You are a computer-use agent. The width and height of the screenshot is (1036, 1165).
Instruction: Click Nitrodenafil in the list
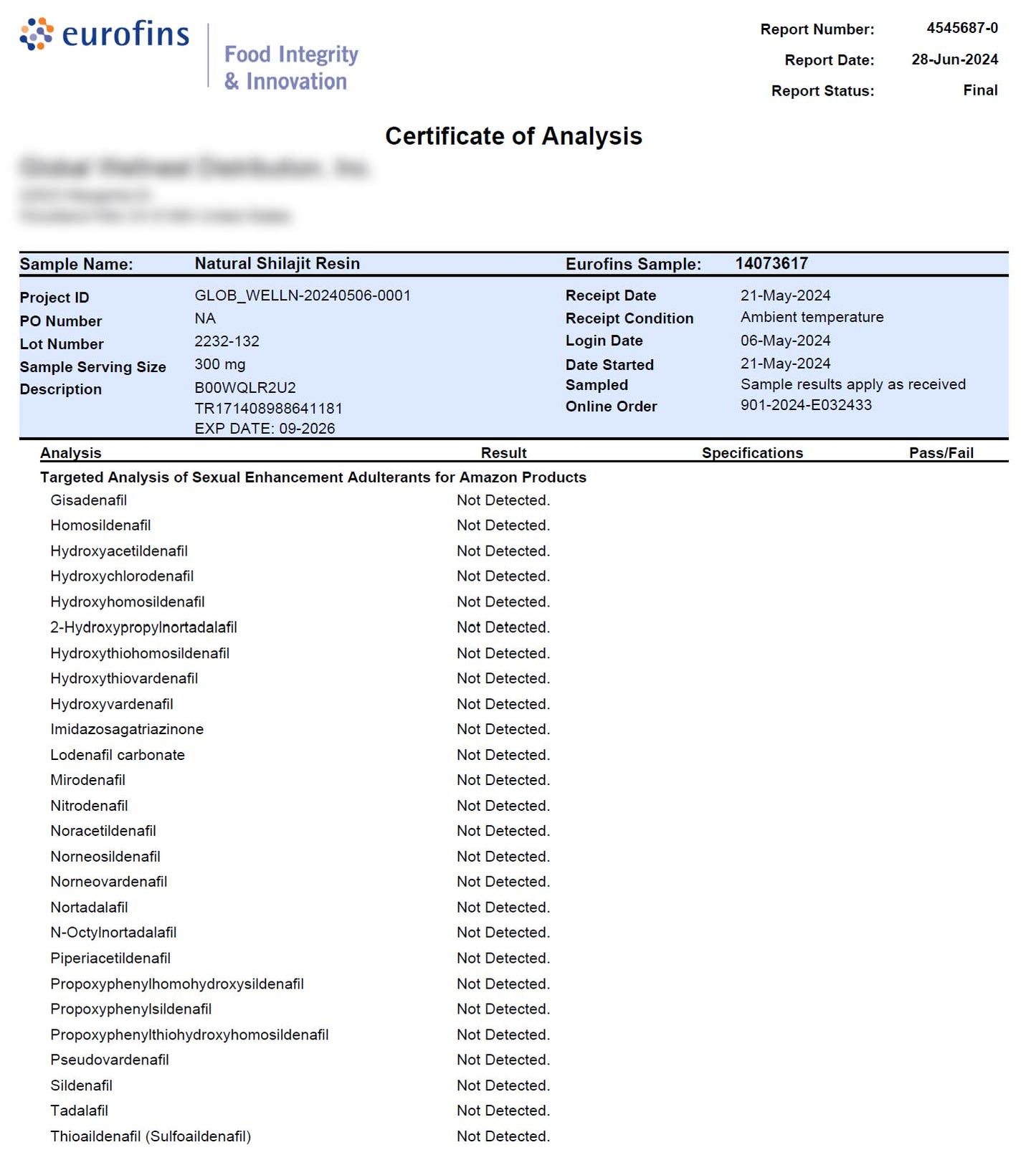click(x=89, y=806)
